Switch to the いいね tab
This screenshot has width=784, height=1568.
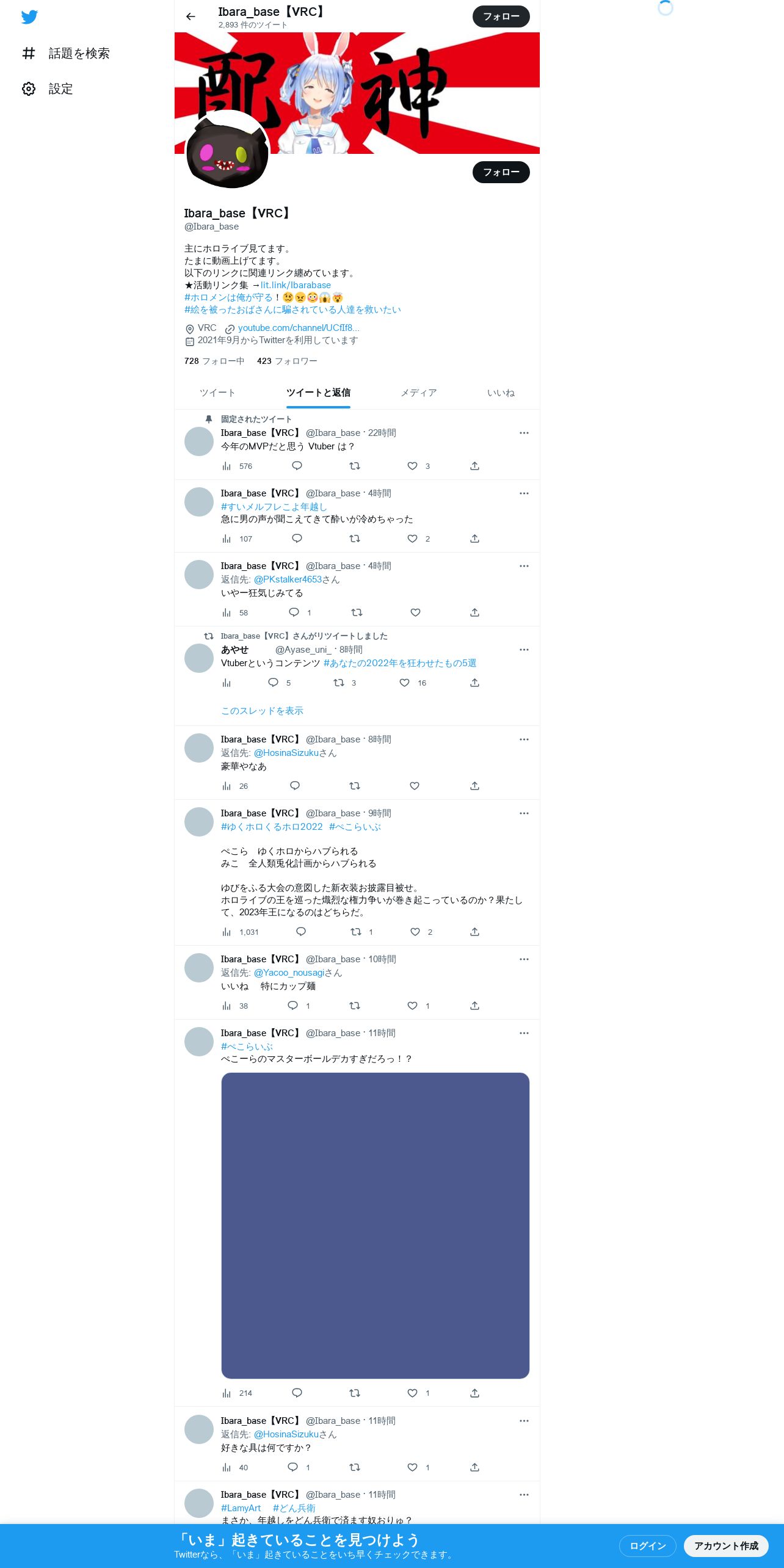tap(501, 393)
